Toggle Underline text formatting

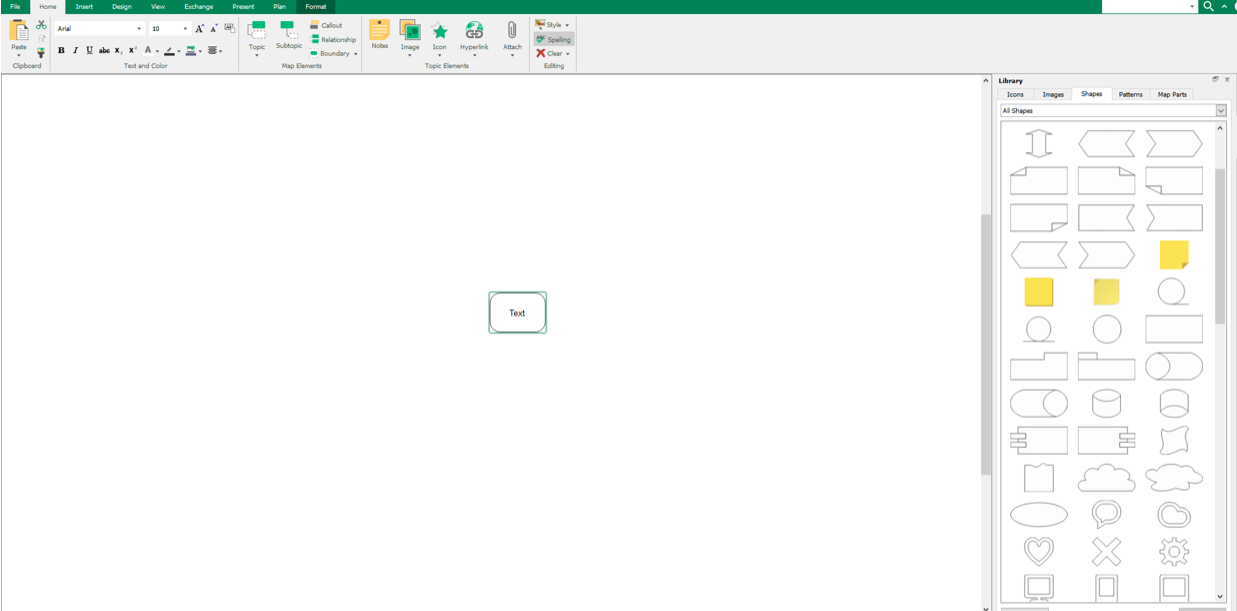pyautogui.click(x=89, y=50)
